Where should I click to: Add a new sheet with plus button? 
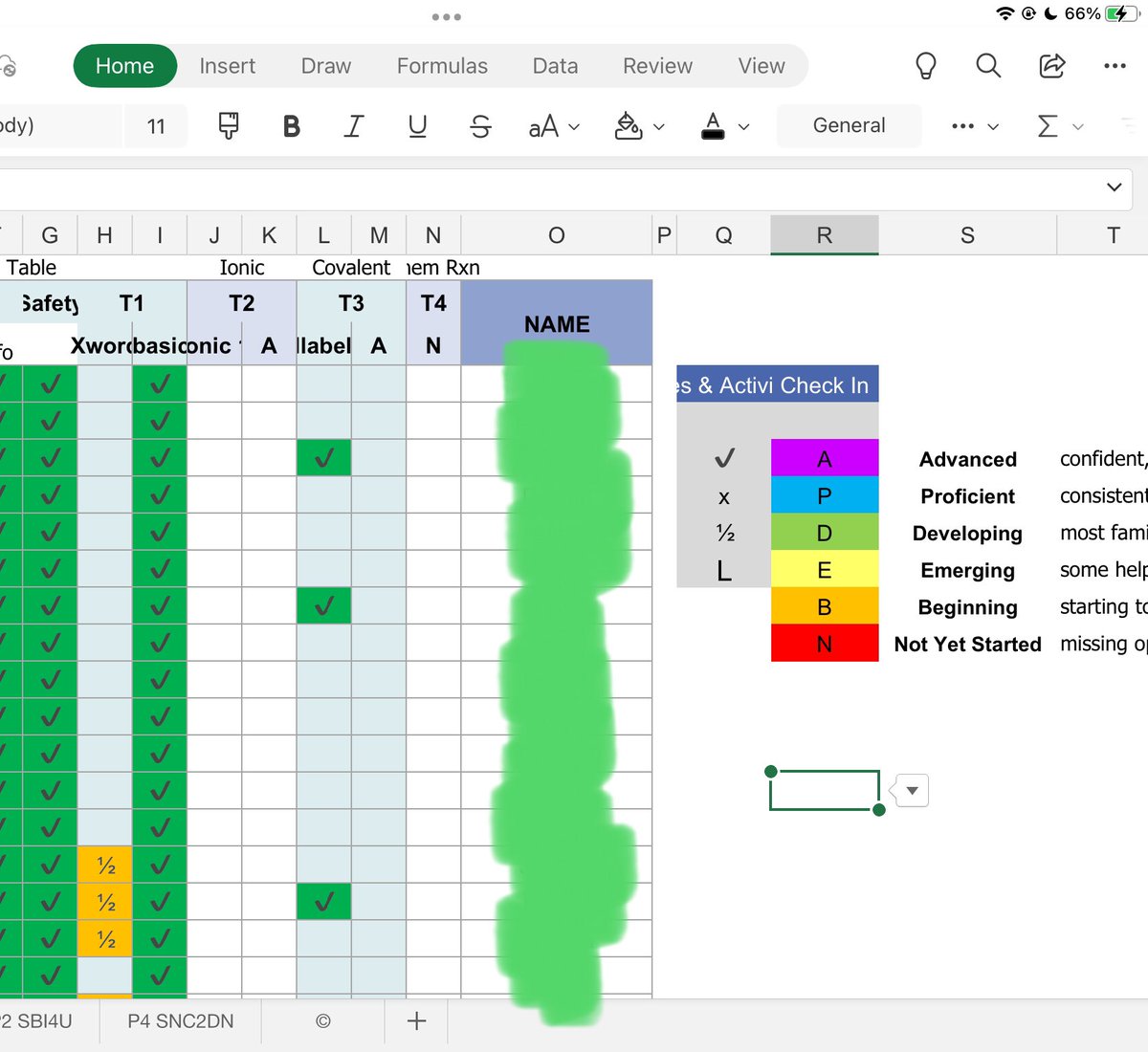(x=416, y=1021)
